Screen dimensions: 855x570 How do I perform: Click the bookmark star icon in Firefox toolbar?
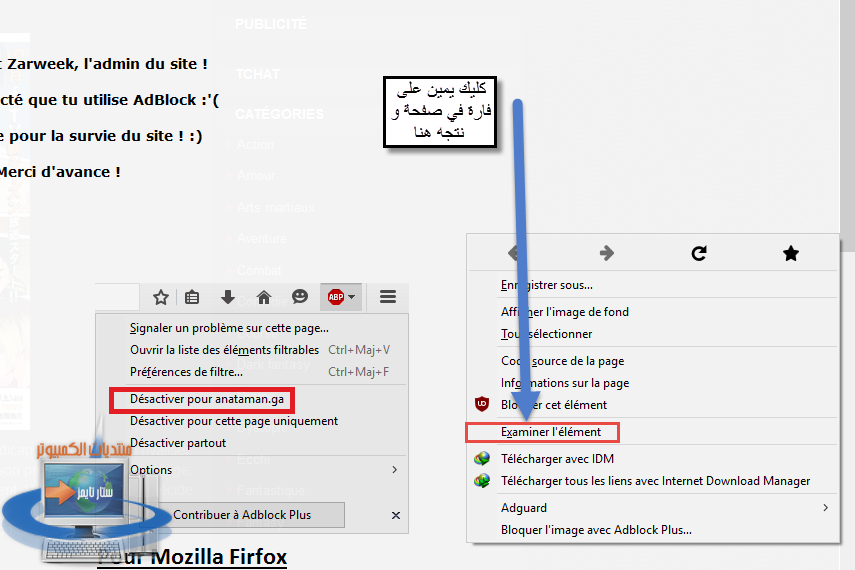point(161,297)
